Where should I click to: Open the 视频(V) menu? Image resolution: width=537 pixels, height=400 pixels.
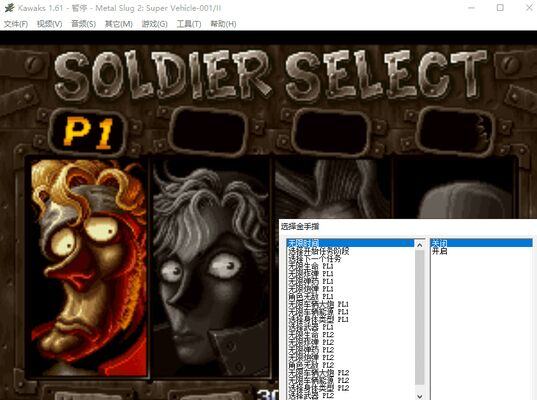coord(49,24)
